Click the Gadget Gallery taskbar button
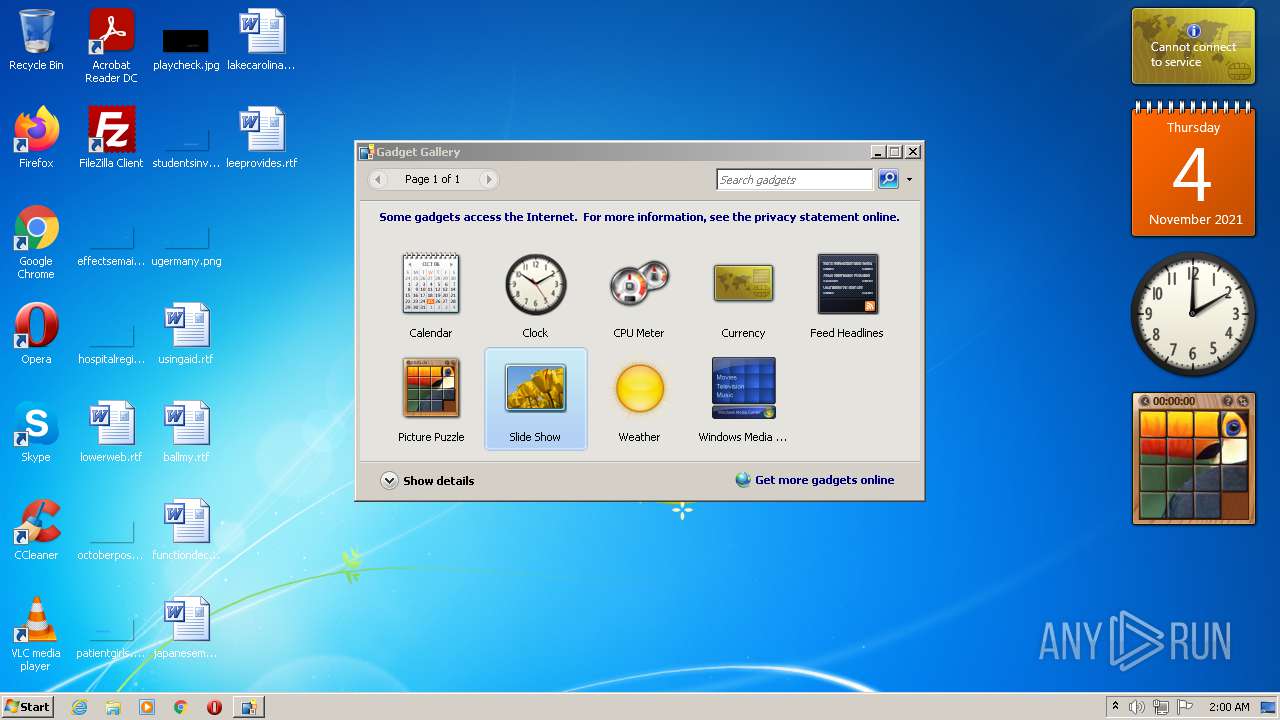This screenshot has height=720, width=1280. coord(248,707)
